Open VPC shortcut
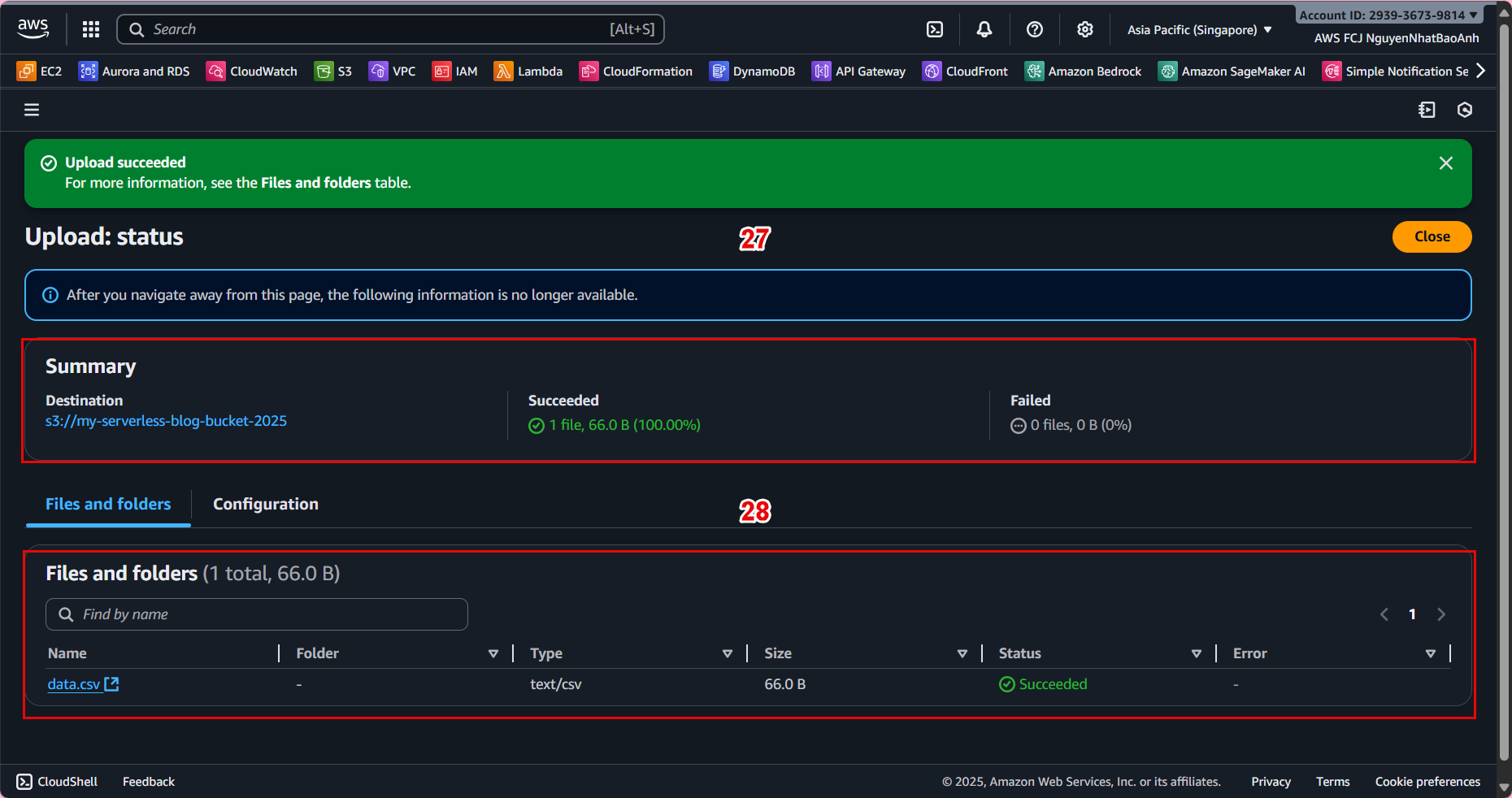Viewport: 1512px width, 798px height. click(x=393, y=72)
